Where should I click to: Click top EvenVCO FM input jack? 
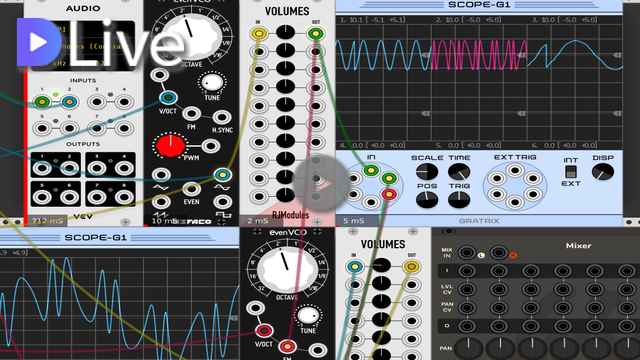(191, 113)
